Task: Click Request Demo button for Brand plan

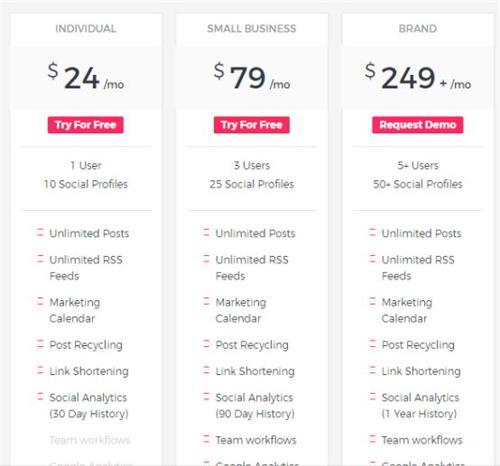Action: click(418, 125)
